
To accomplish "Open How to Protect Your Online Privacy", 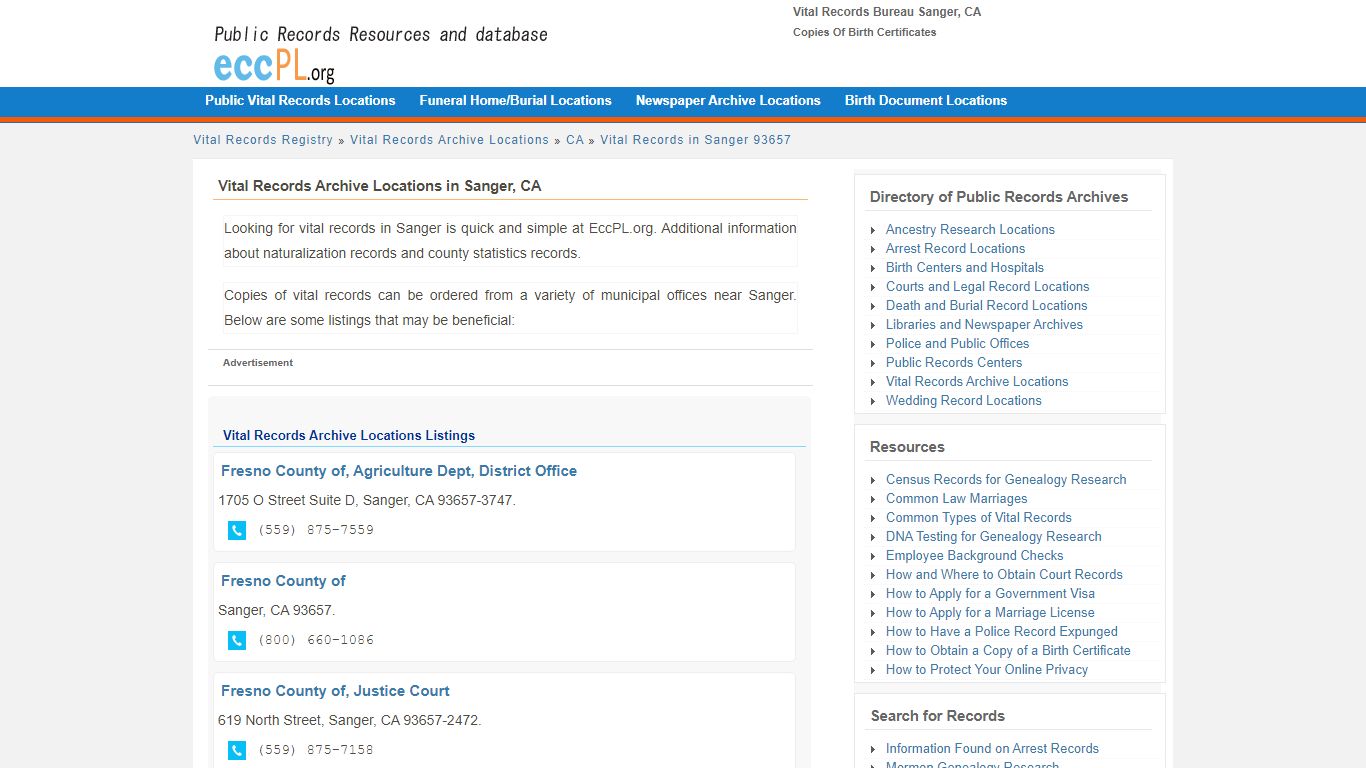I will [x=987, y=669].
